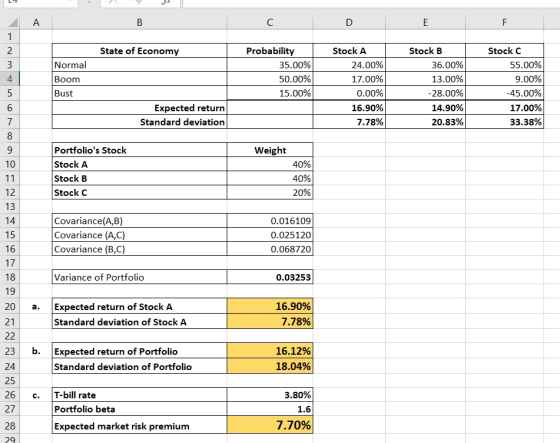The width and height of the screenshot is (560, 443).
Task: Select Stock A's 24.00% Normal return
Action: coord(349,65)
